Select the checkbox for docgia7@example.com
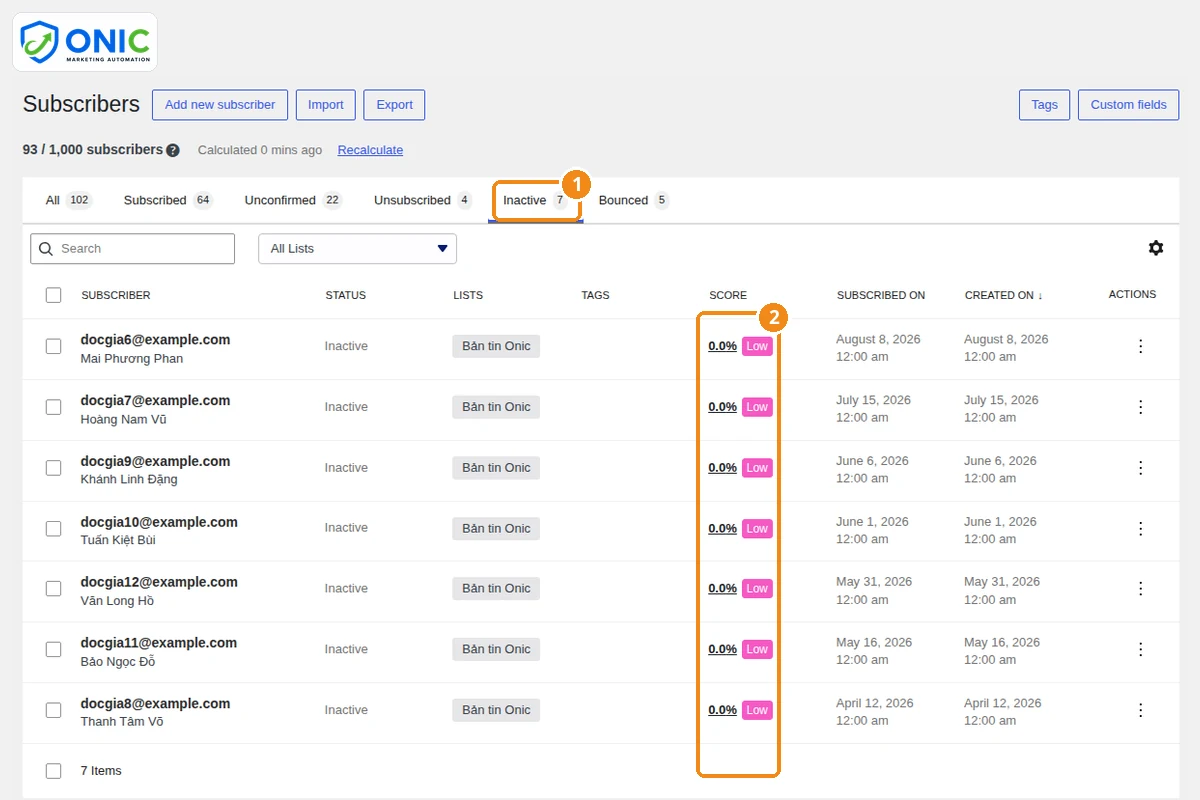 point(54,407)
